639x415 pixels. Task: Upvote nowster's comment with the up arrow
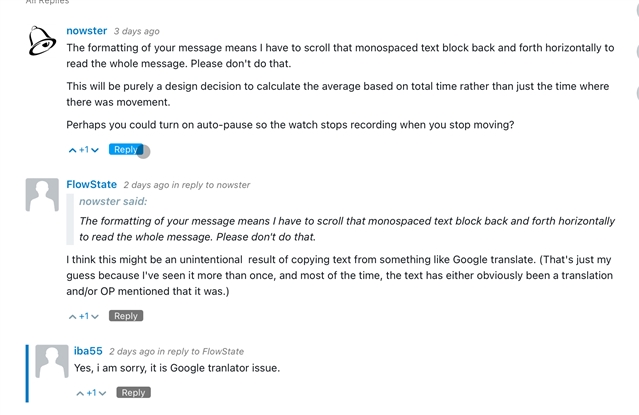73,150
